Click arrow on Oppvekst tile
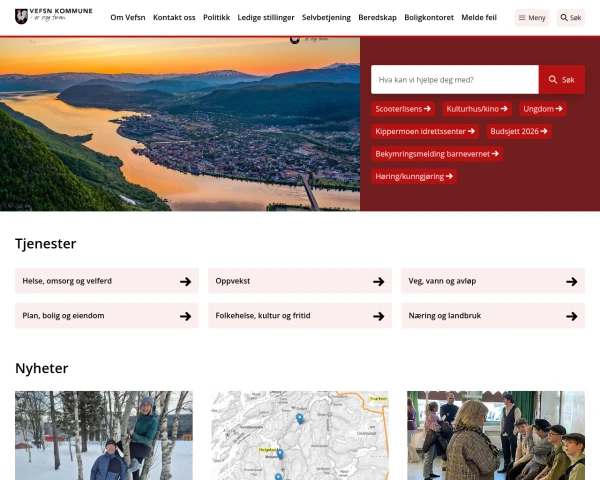The image size is (600, 480). click(378, 282)
